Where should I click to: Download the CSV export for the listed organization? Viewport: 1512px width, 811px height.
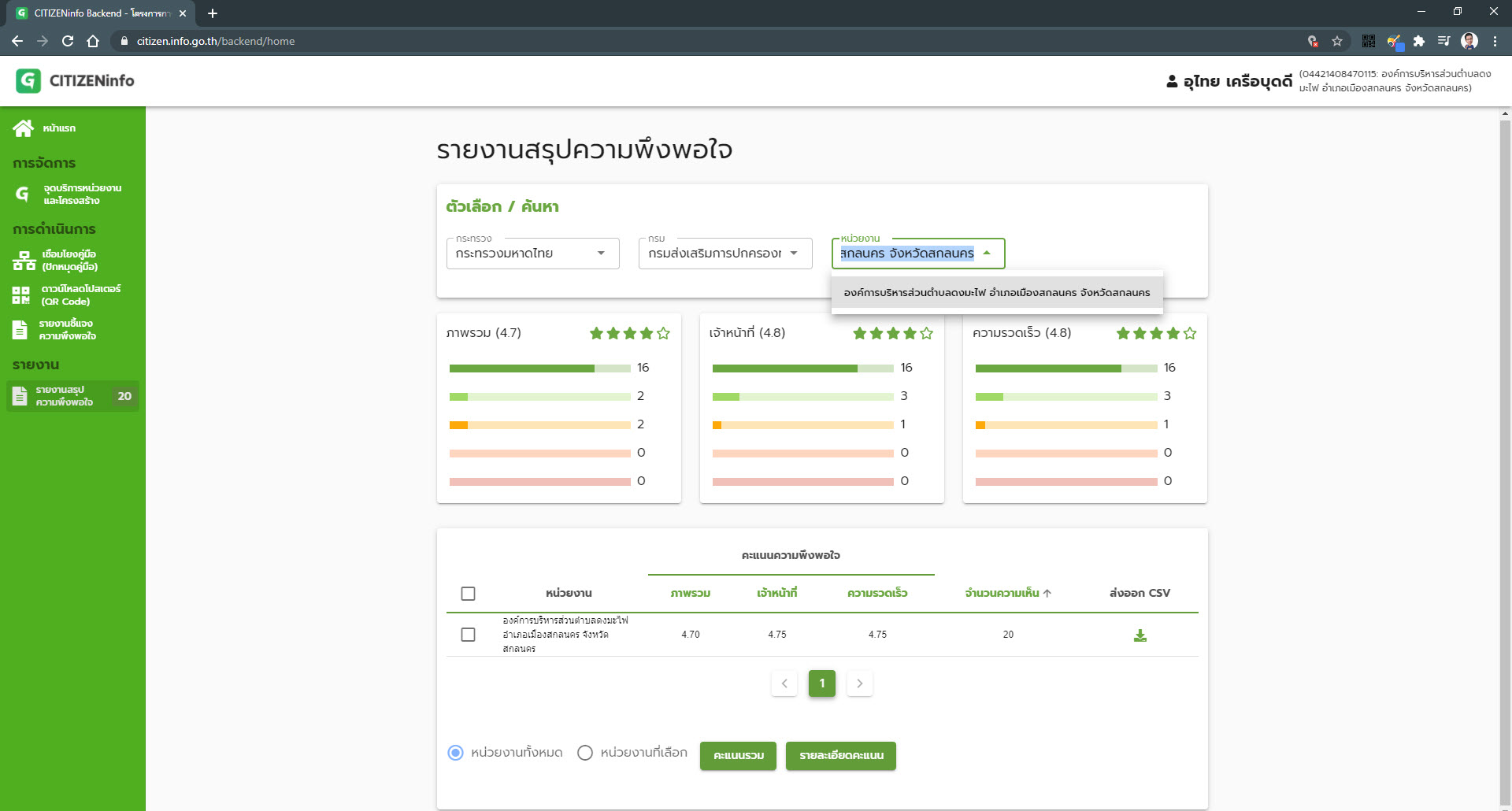pos(1140,635)
